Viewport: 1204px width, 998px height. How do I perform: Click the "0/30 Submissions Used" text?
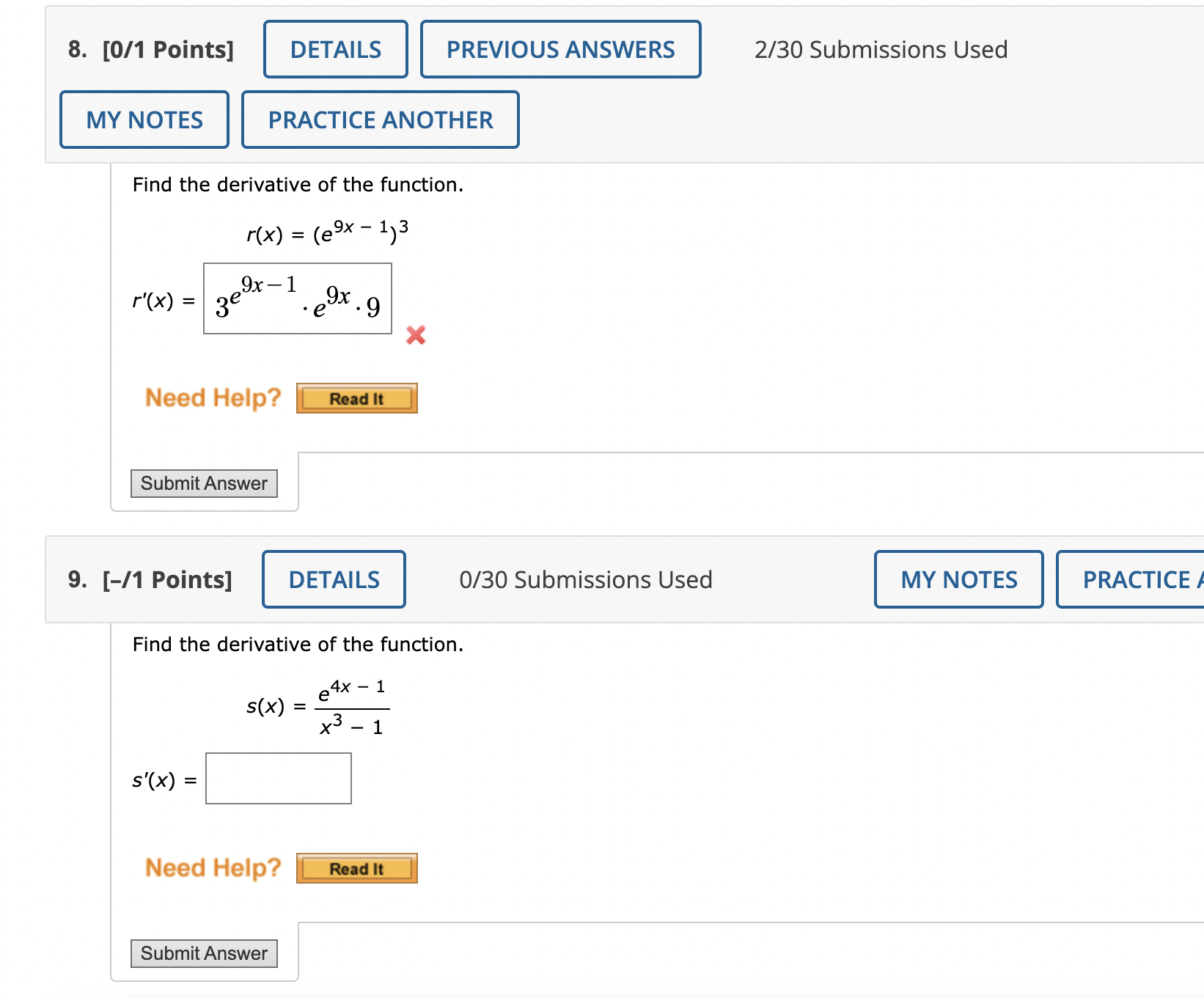[x=585, y=579]
